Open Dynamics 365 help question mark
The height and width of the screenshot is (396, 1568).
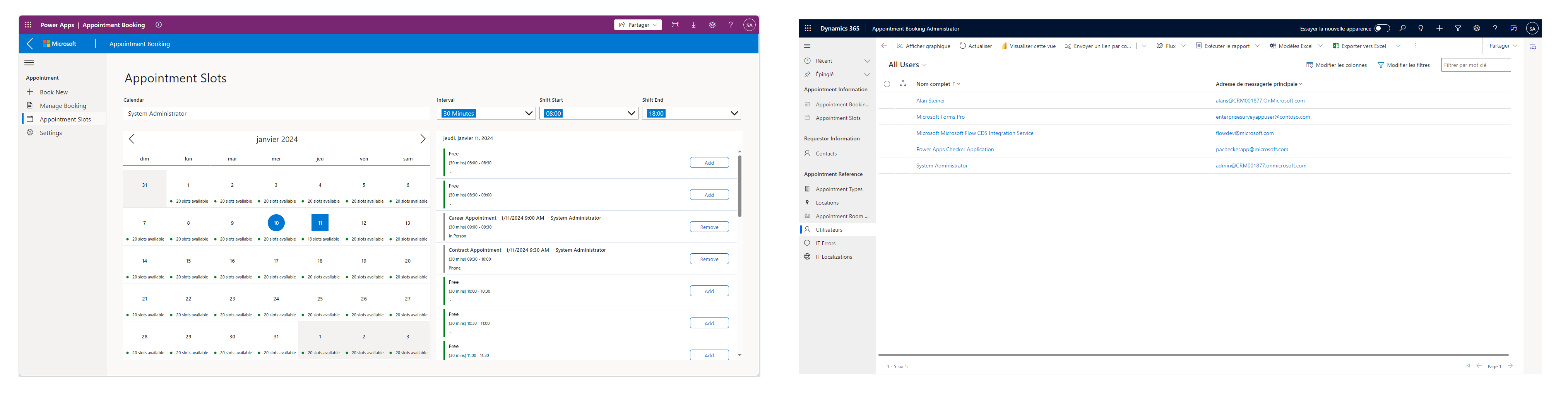click(x=1495, y=29)
